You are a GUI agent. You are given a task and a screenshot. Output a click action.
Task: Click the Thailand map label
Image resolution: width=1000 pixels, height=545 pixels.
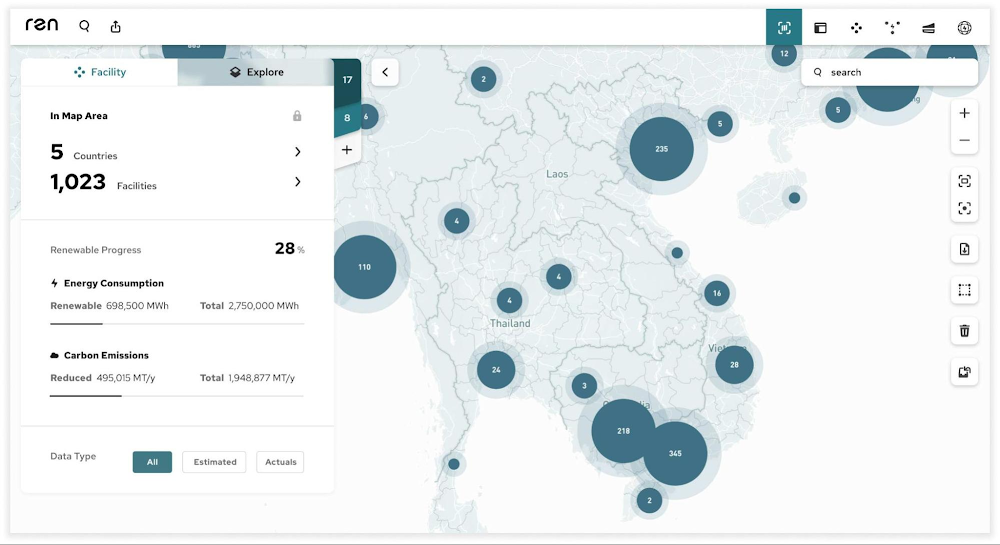tap(510, 323)
